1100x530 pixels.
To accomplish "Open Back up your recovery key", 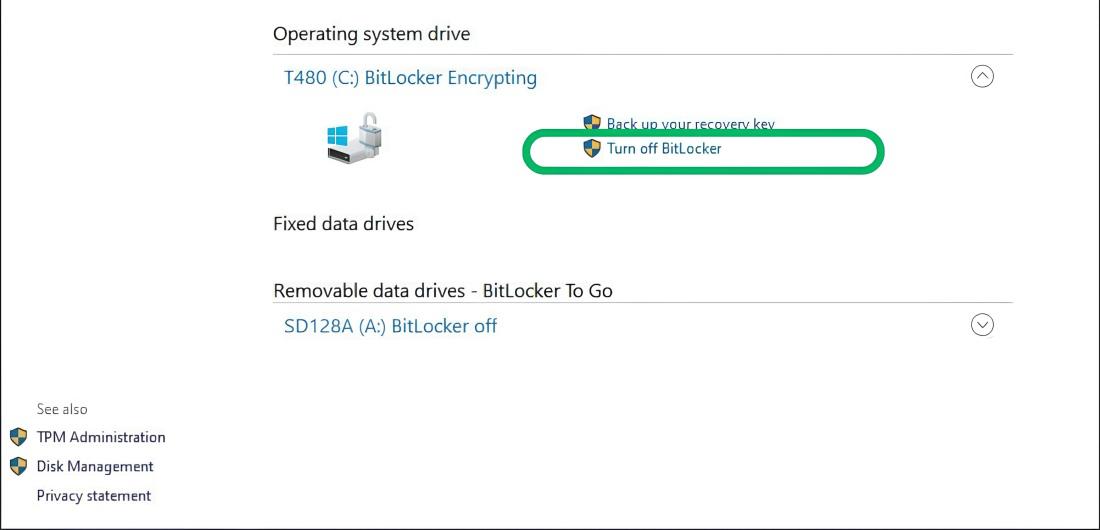I will tap(690, 124).
